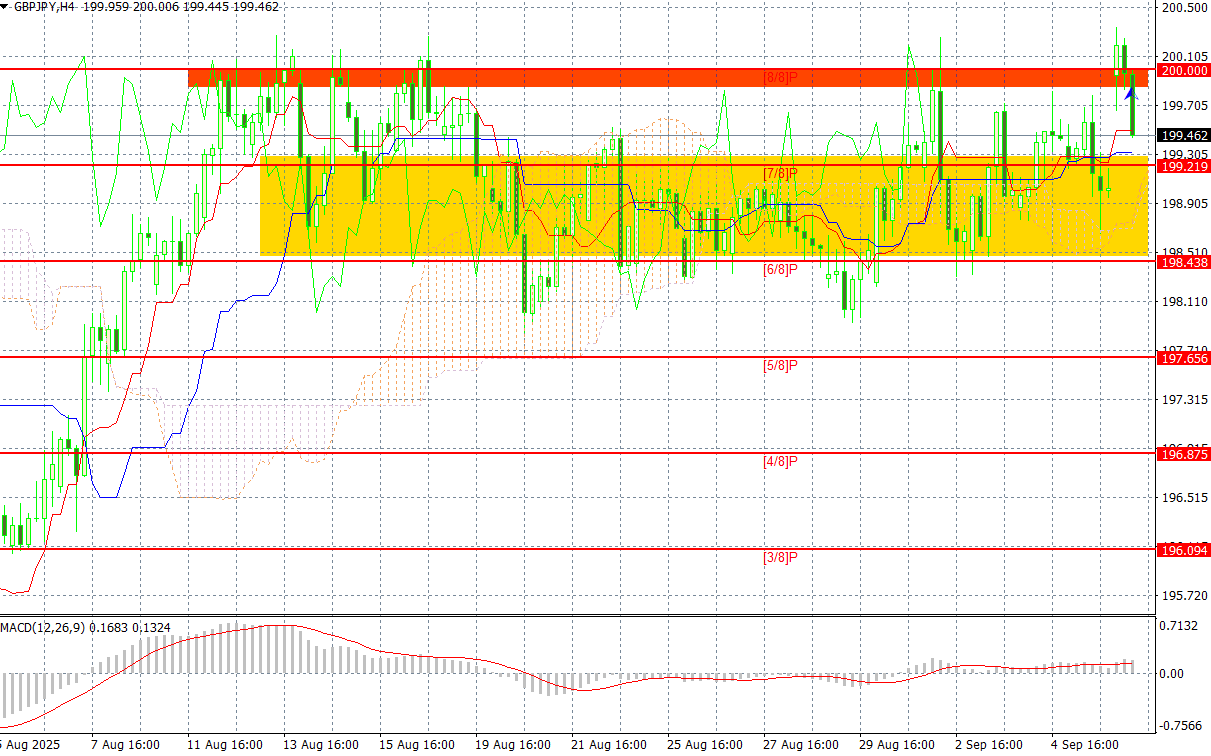
Task: Select the MACD(12,26,9) indicator label
Action: click(41, 627)
